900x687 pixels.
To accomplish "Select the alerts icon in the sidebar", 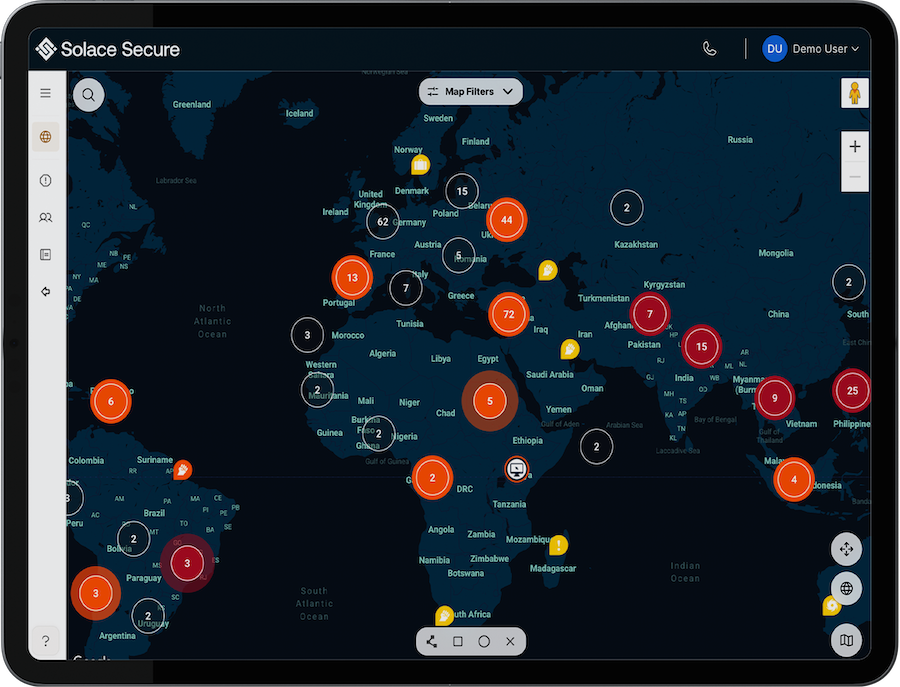I will tap(45, 180).
